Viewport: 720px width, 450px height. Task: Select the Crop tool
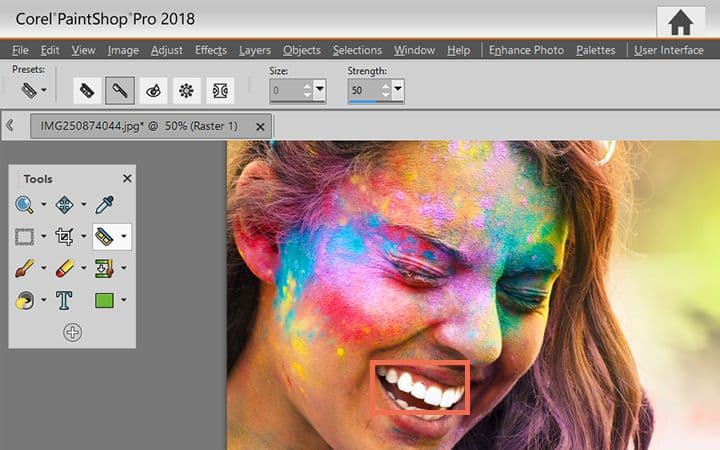click(x=64, y=237)
